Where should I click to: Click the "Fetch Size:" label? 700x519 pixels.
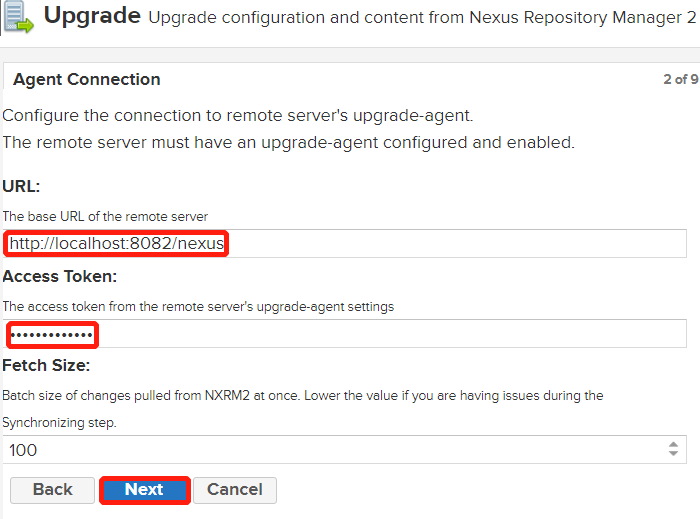[46, 366]
